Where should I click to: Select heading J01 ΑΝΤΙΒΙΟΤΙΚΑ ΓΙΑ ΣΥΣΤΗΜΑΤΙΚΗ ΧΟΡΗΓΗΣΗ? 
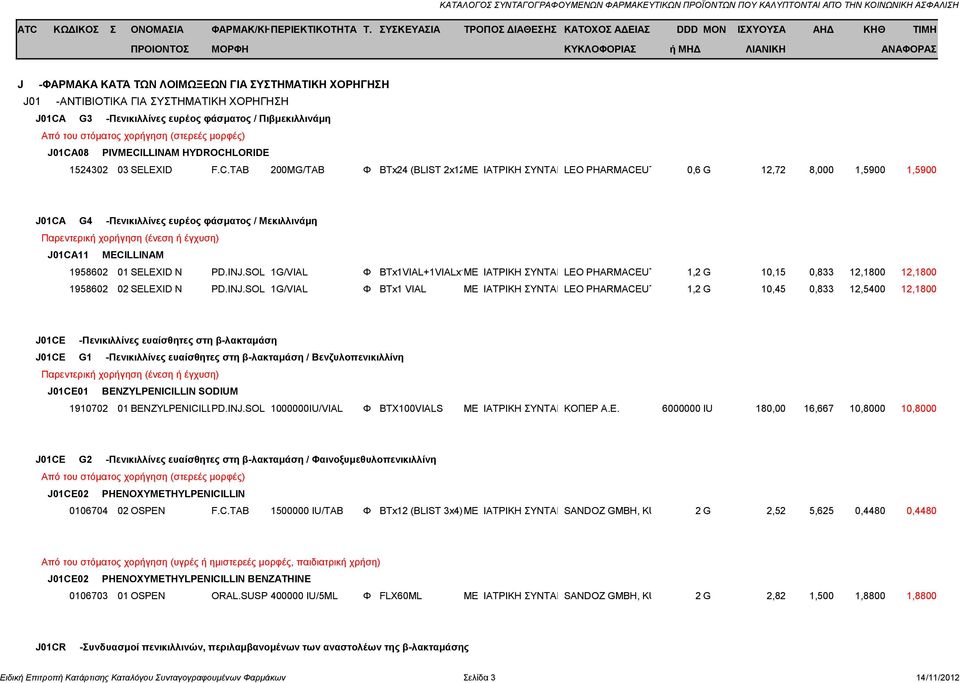click(156, 102)
